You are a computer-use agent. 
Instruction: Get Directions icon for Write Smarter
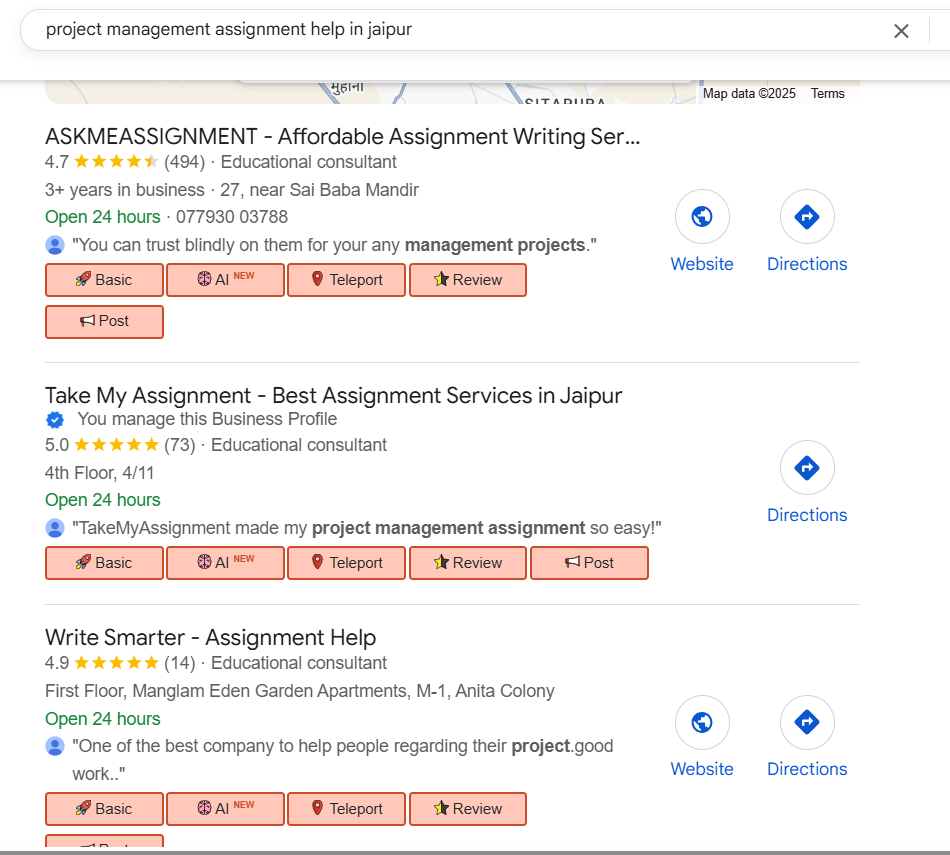[x=807, y=722]
